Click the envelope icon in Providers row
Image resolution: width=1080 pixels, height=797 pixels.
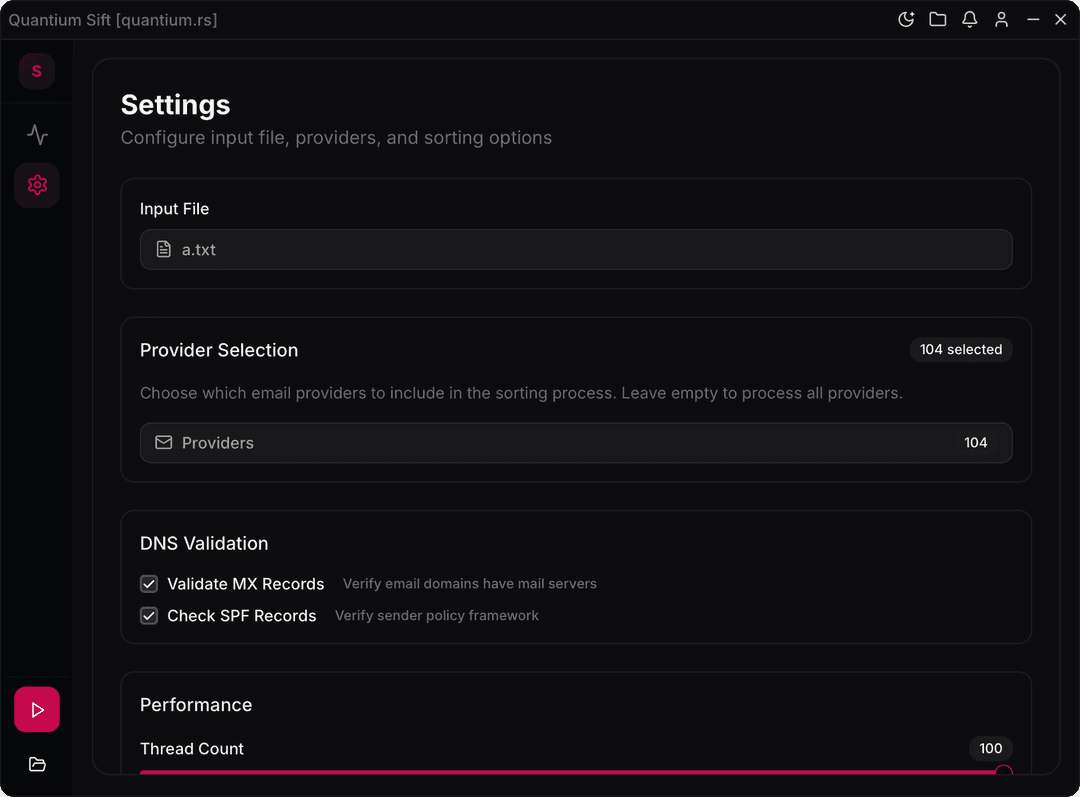click(x=163, y=442)
